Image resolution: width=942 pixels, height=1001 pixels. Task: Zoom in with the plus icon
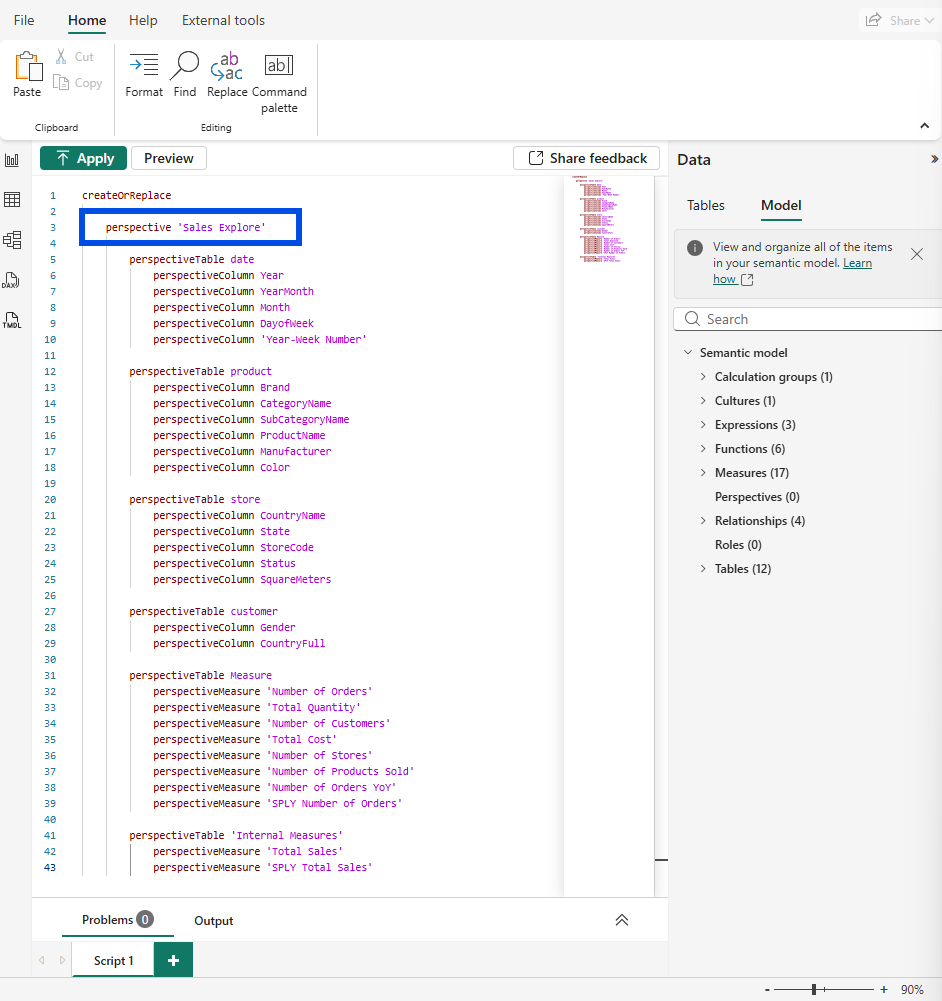(884, 990)
